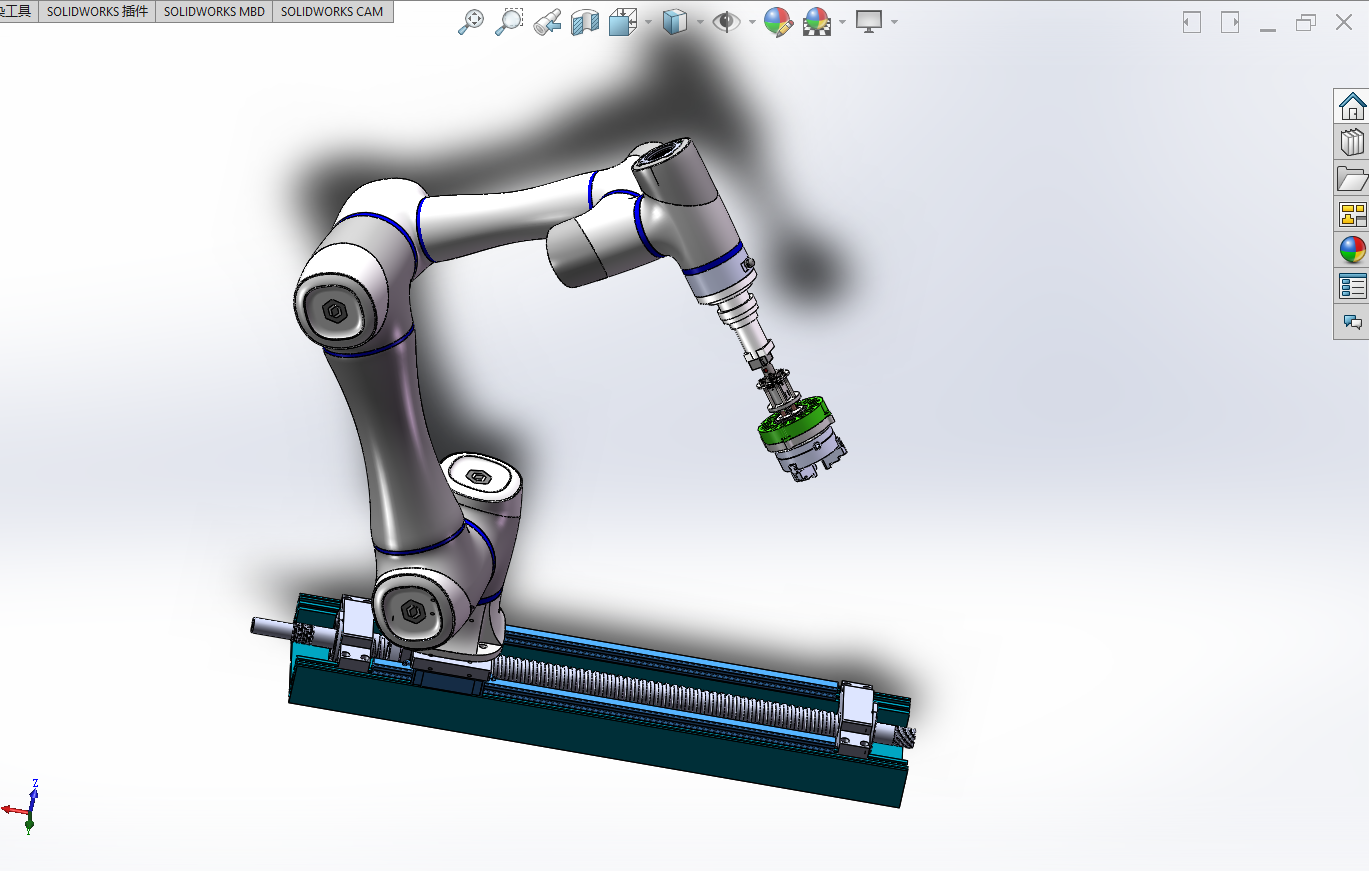Expand the Apply Scene dropdown arrow

[843, 22]
